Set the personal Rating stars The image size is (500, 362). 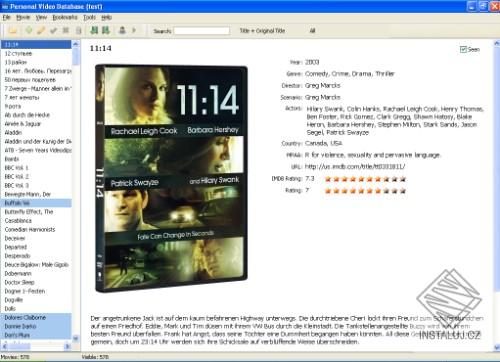365,191
